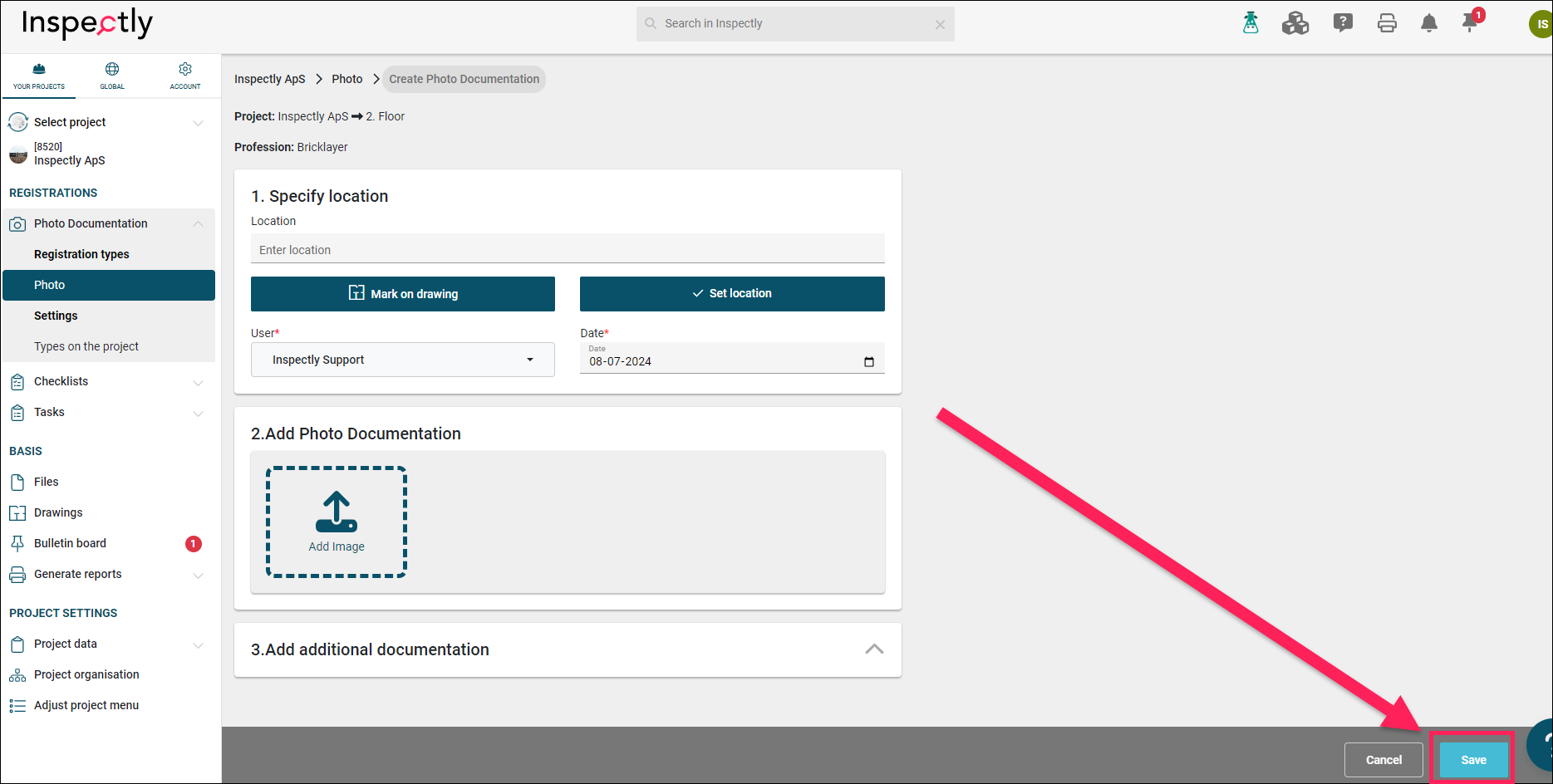Click the Adjust project menu list icon

click(17, 706)
